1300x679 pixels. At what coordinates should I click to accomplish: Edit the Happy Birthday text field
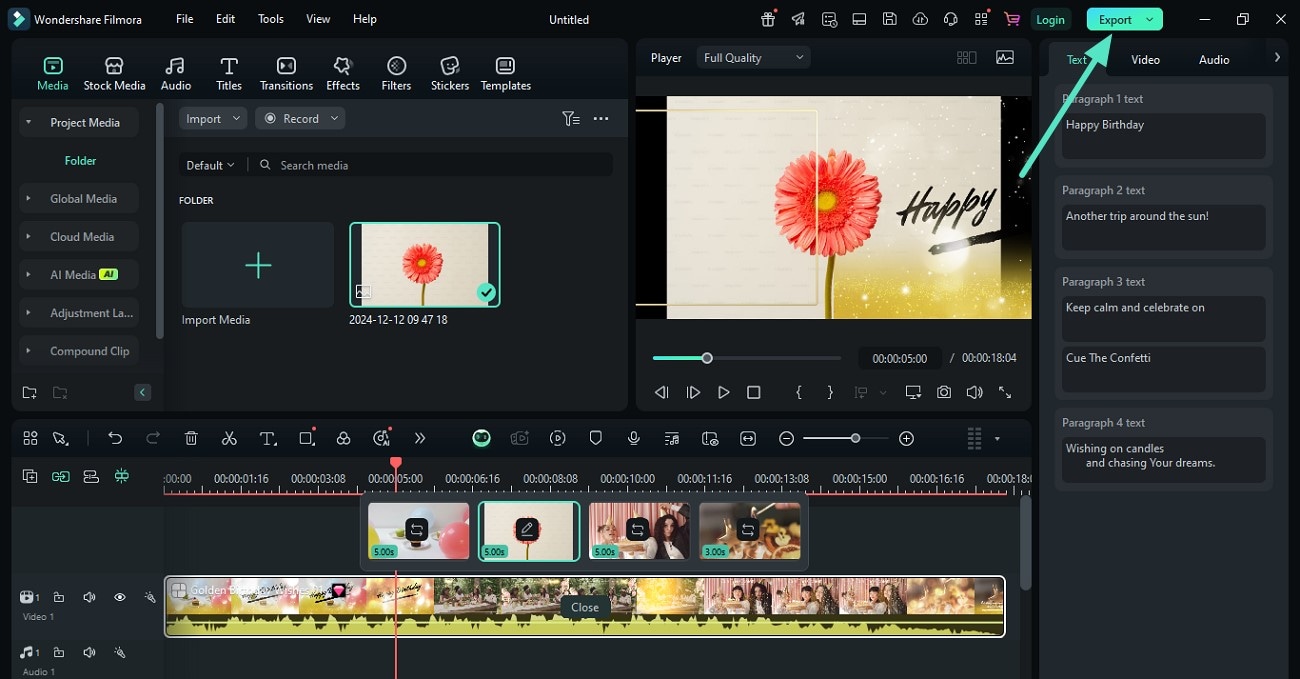[x=1163, y=136]
